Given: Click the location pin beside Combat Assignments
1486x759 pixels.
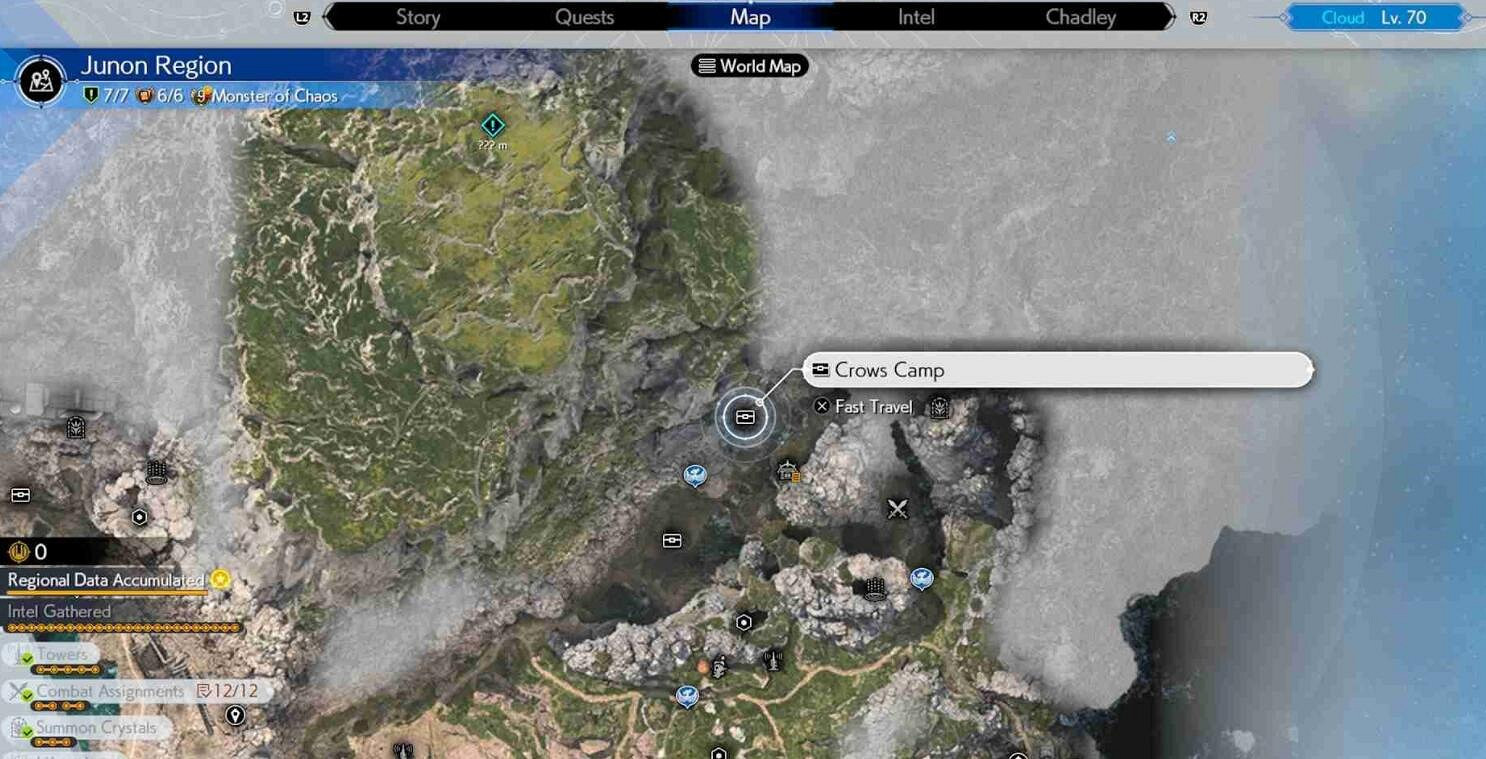Looking at the screenshot, I should pos(235,715).
